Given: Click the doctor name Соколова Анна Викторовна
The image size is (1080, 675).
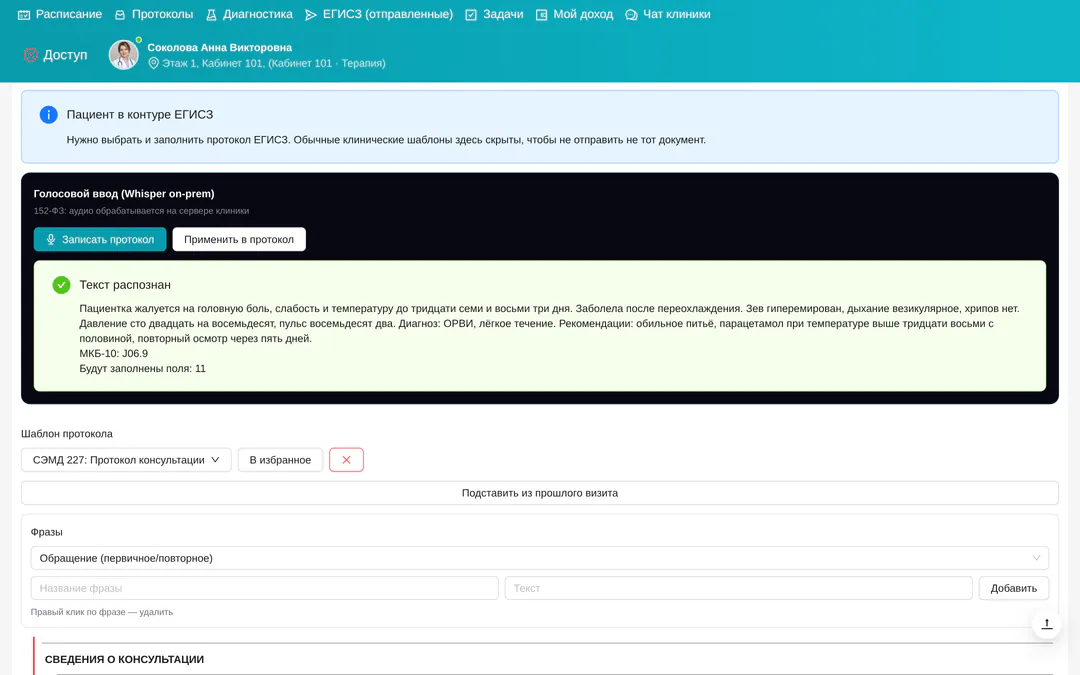Looking at the screenshot, I should point(220,48).
